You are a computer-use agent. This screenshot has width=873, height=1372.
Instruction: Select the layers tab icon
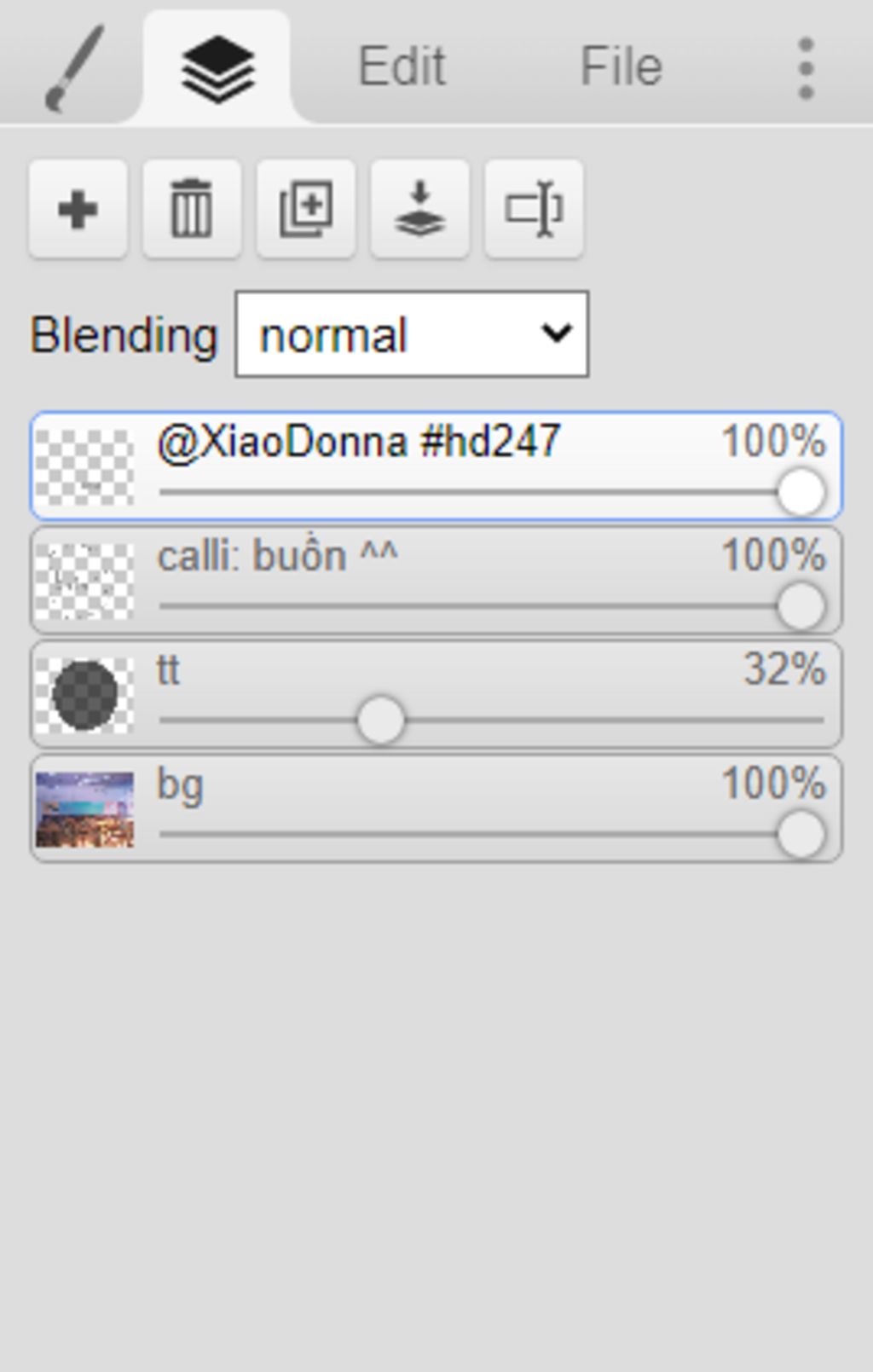pyautogui.click(x=218, y=68)
